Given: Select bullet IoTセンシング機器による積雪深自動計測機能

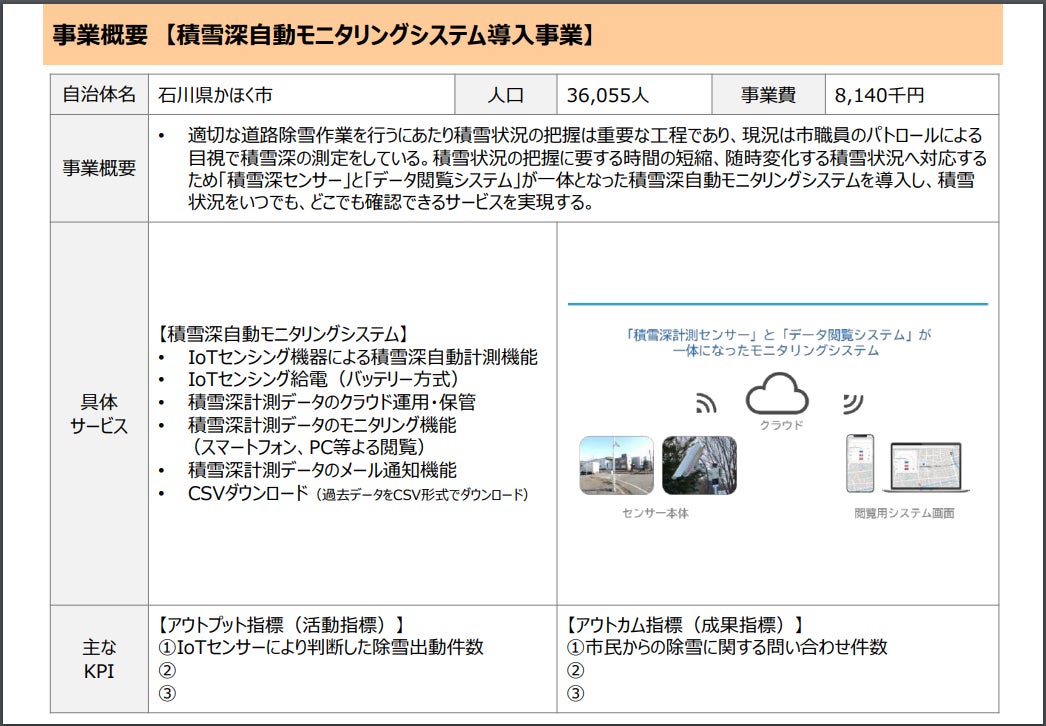Looking at the screenshot, I should point(362,357).
